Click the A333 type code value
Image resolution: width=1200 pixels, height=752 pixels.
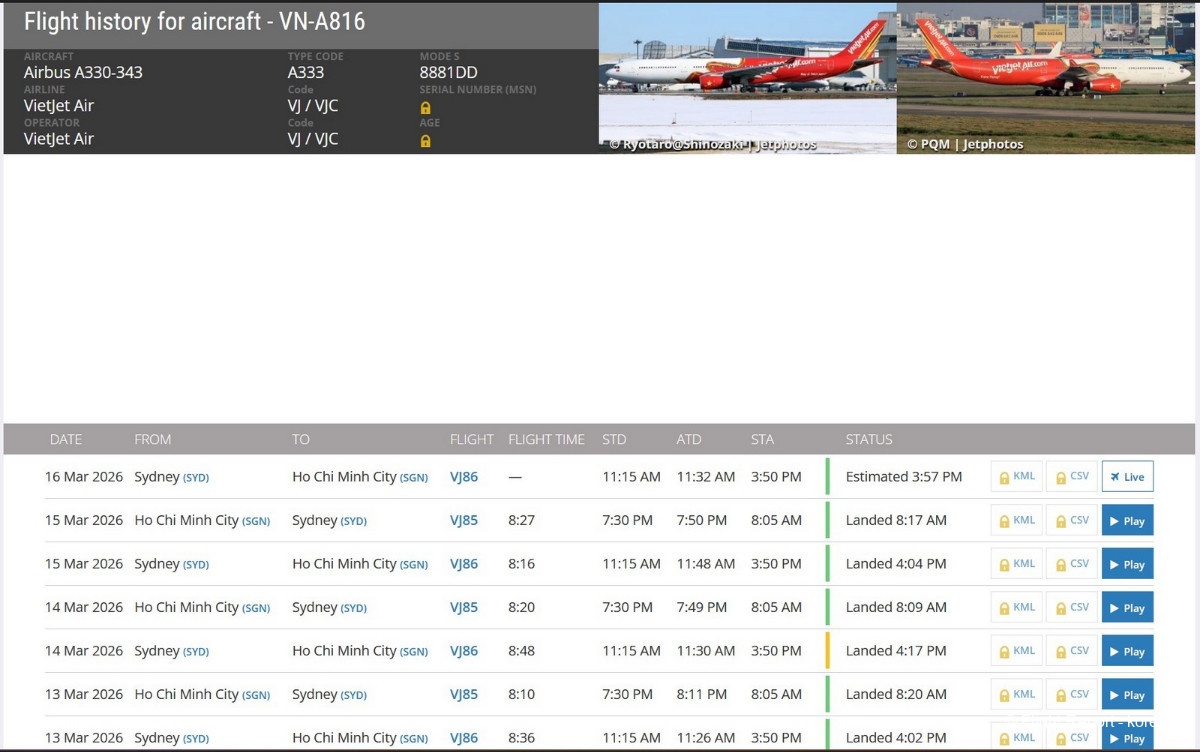[306, 72]
